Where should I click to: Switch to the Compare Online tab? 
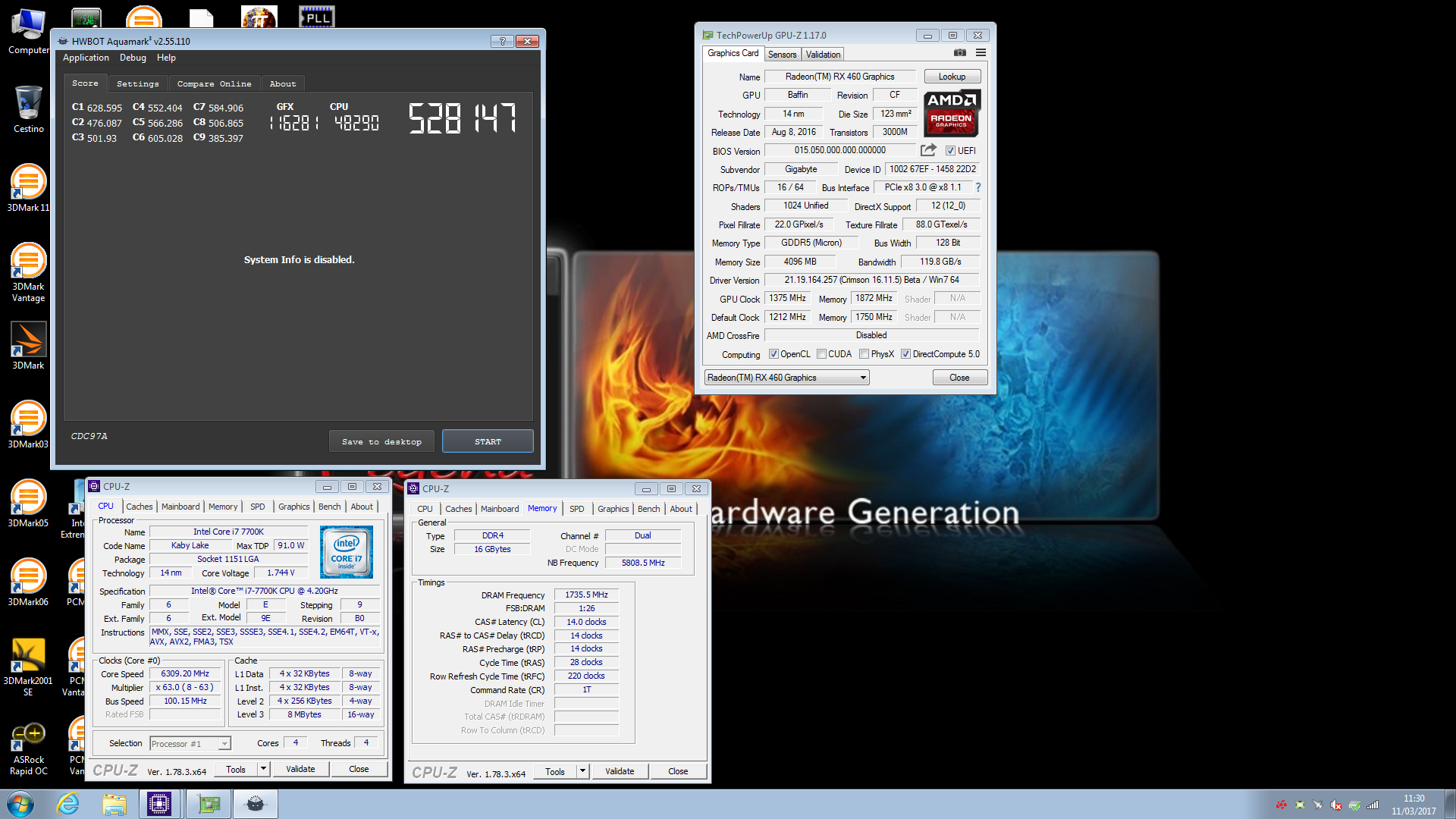coord(214,83)
